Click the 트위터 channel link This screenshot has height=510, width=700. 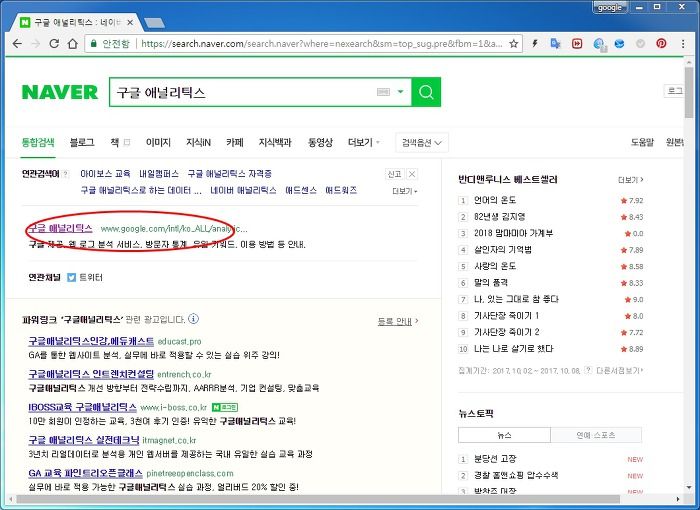click(x=91, y=277)
